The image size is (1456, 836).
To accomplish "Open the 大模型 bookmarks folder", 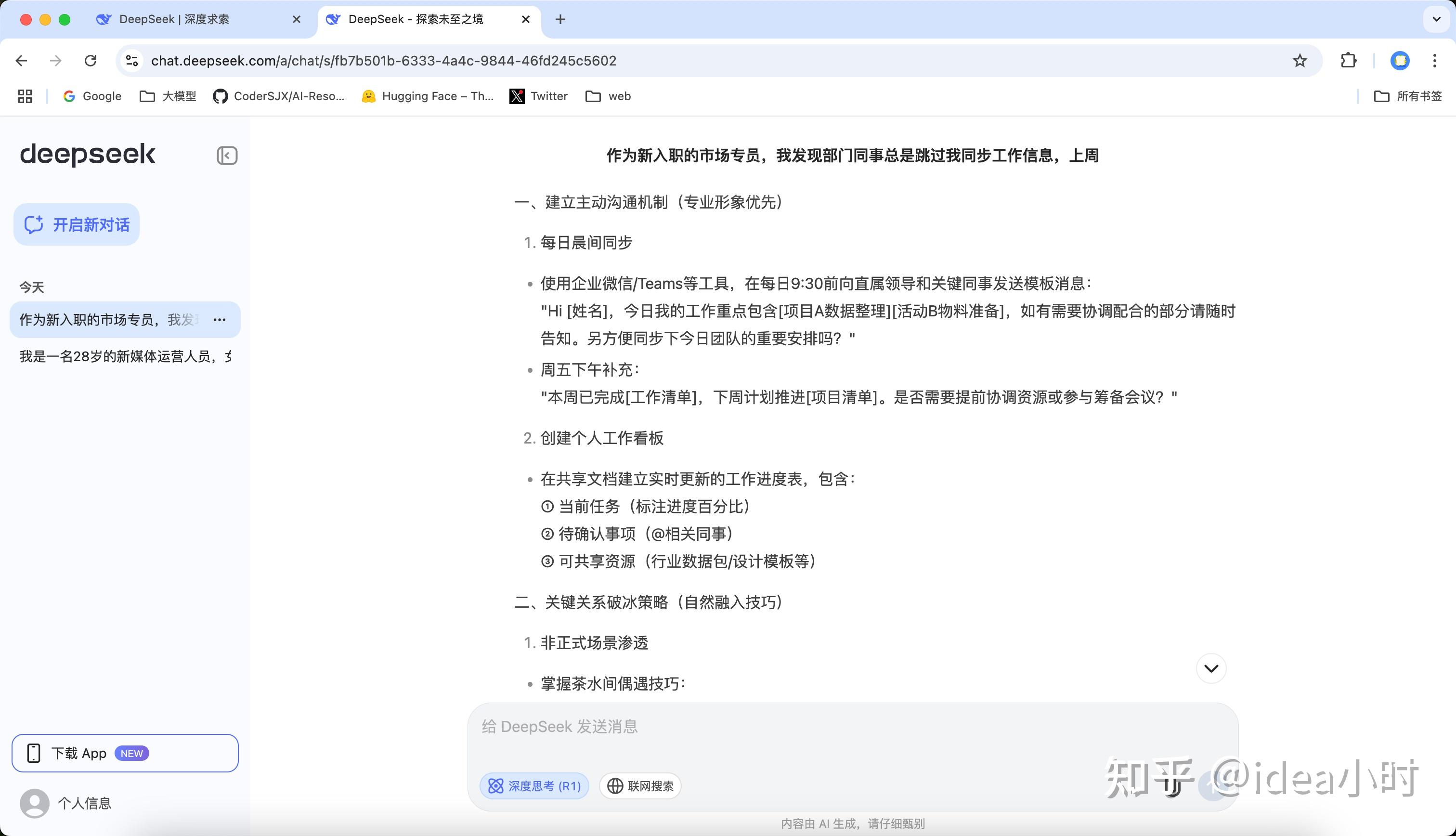I will point(168,96).
